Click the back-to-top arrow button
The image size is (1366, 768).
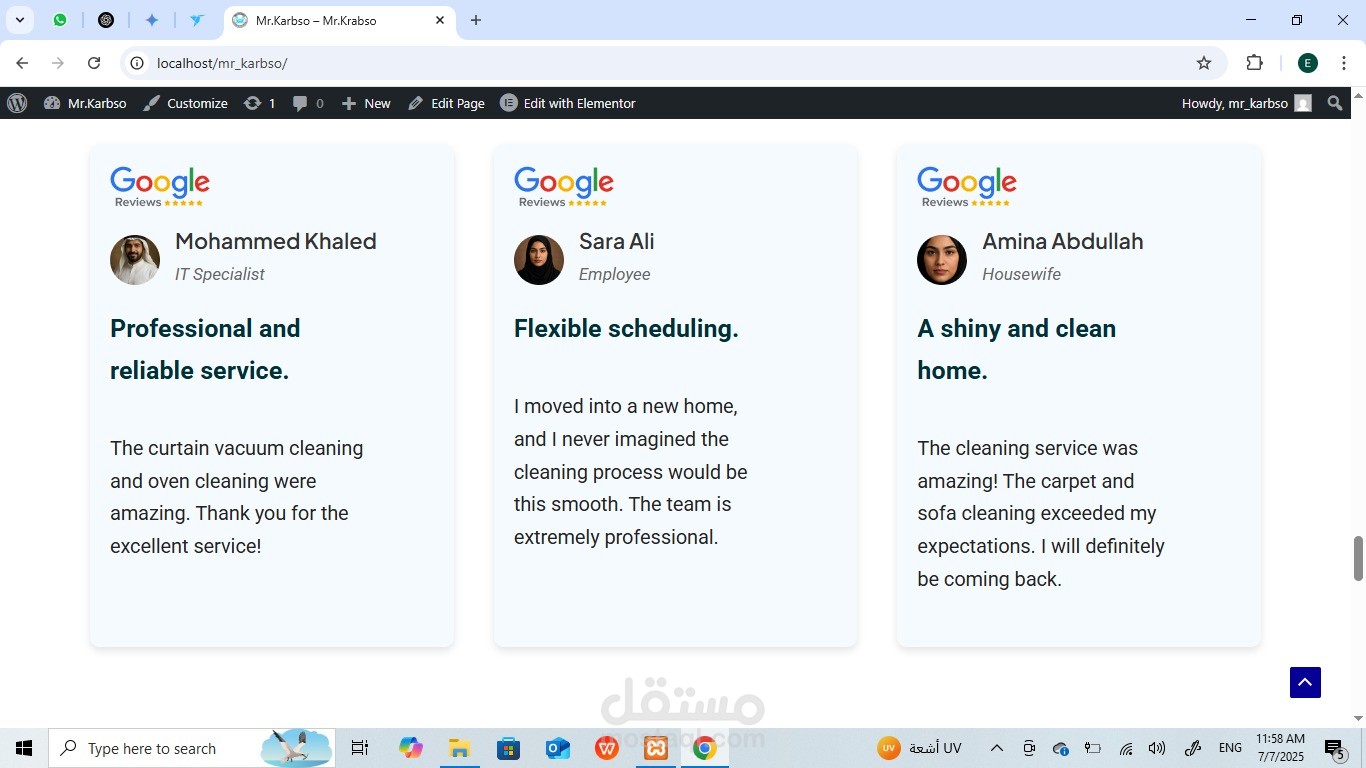pyautogui.click(x=1305, y=682)
